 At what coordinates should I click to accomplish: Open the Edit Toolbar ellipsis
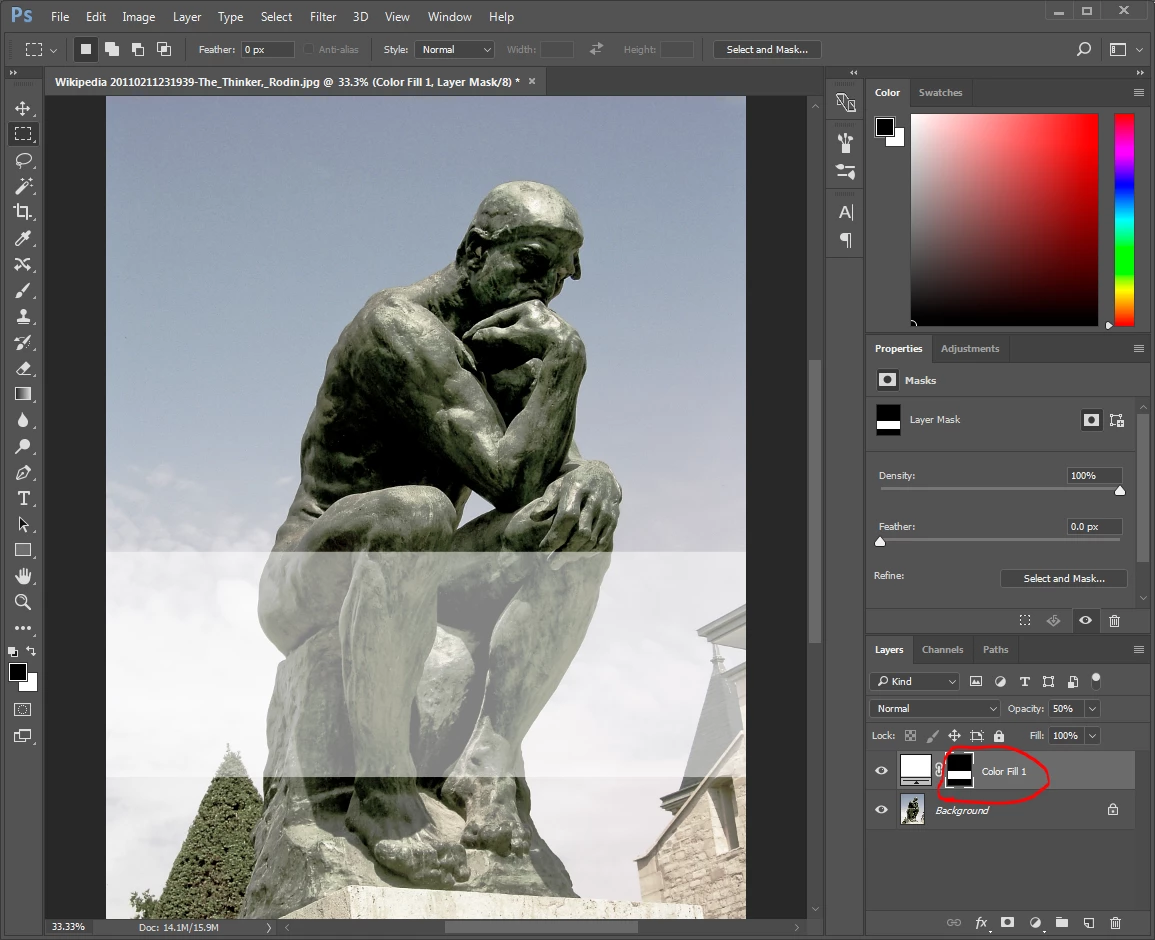(23, 628)
